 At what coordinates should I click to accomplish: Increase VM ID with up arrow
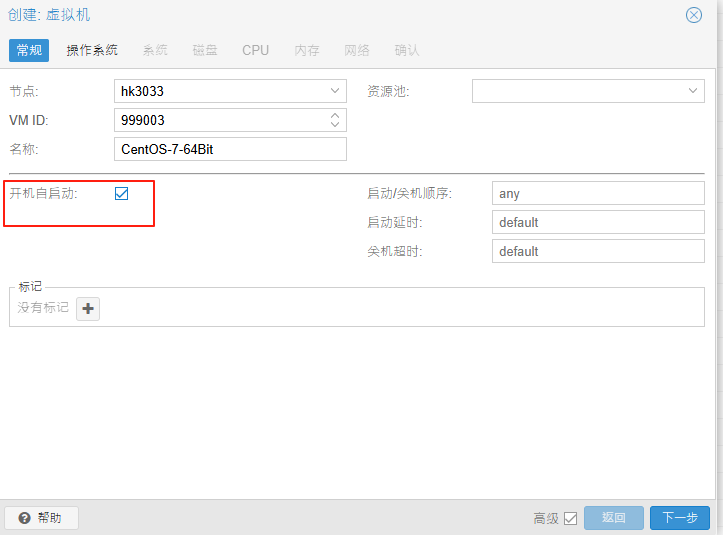click(335, 115)
